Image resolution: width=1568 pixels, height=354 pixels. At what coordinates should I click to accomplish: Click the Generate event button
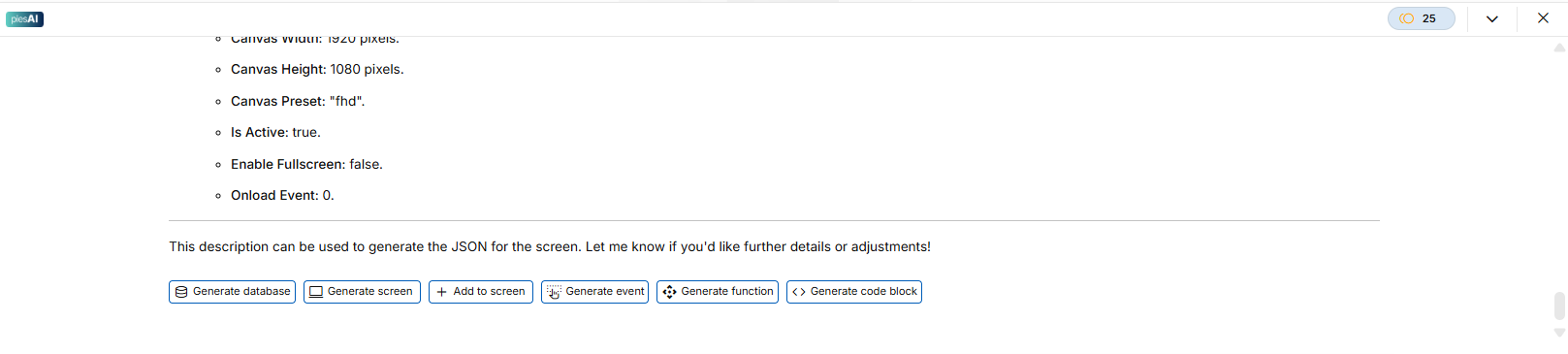[594, 292]
